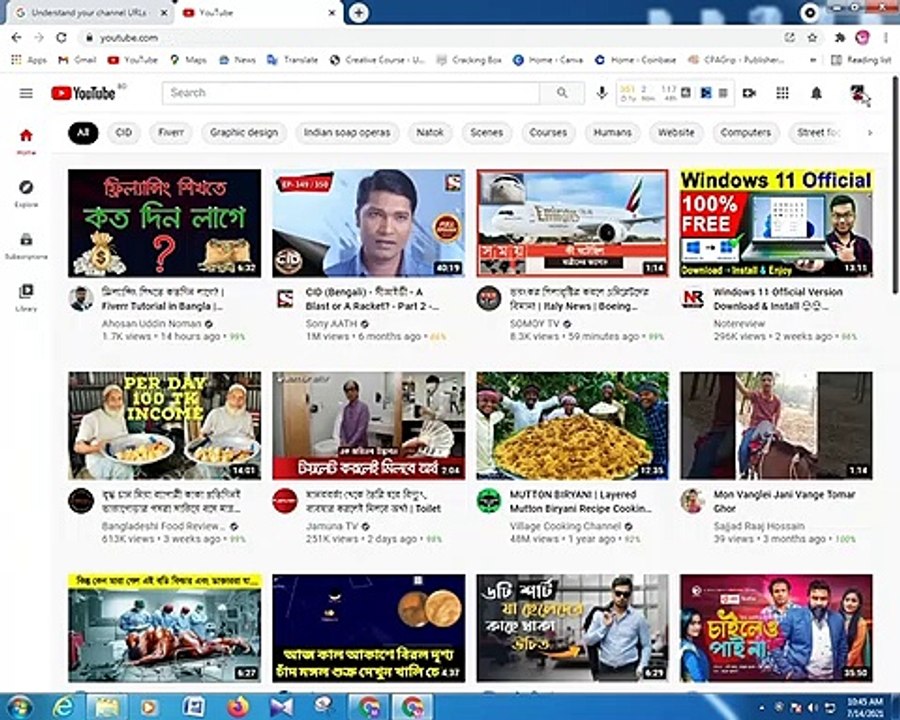900x720 pixels.
Task: Open Mon Vanglei Jani Vange Tomar Ghor video
Action: pos(784,501)
